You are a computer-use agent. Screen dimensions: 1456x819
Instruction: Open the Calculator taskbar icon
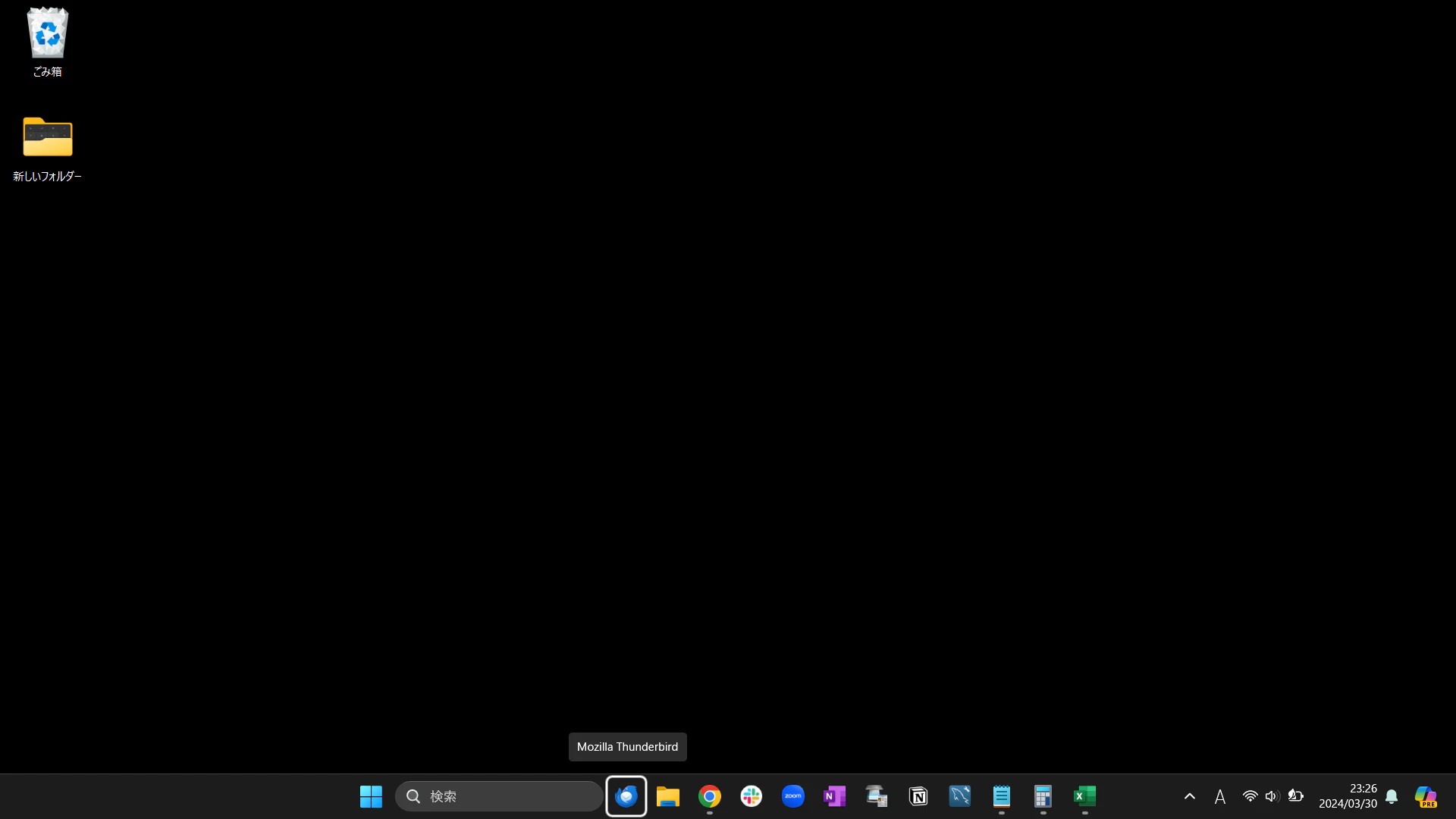(x=1043, y=796)
